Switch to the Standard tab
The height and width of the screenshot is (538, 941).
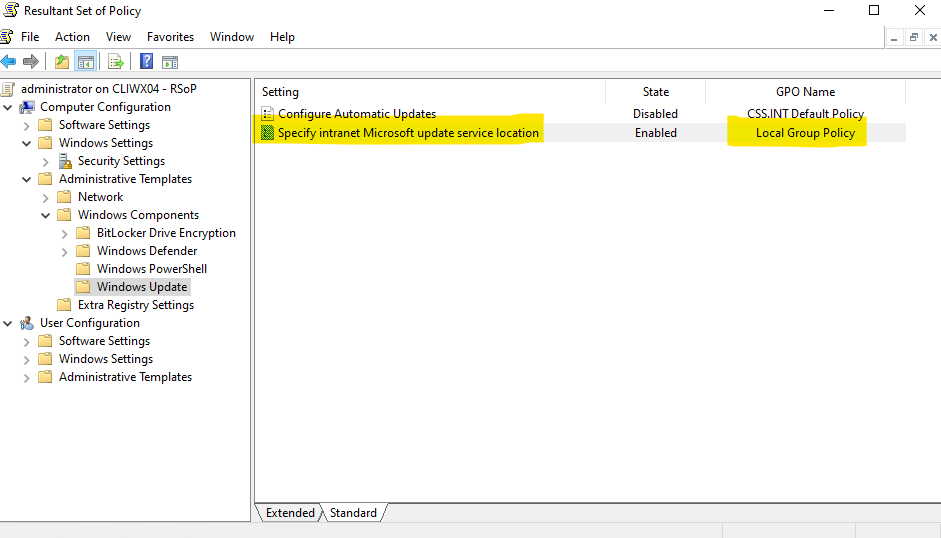click(353, 513)
